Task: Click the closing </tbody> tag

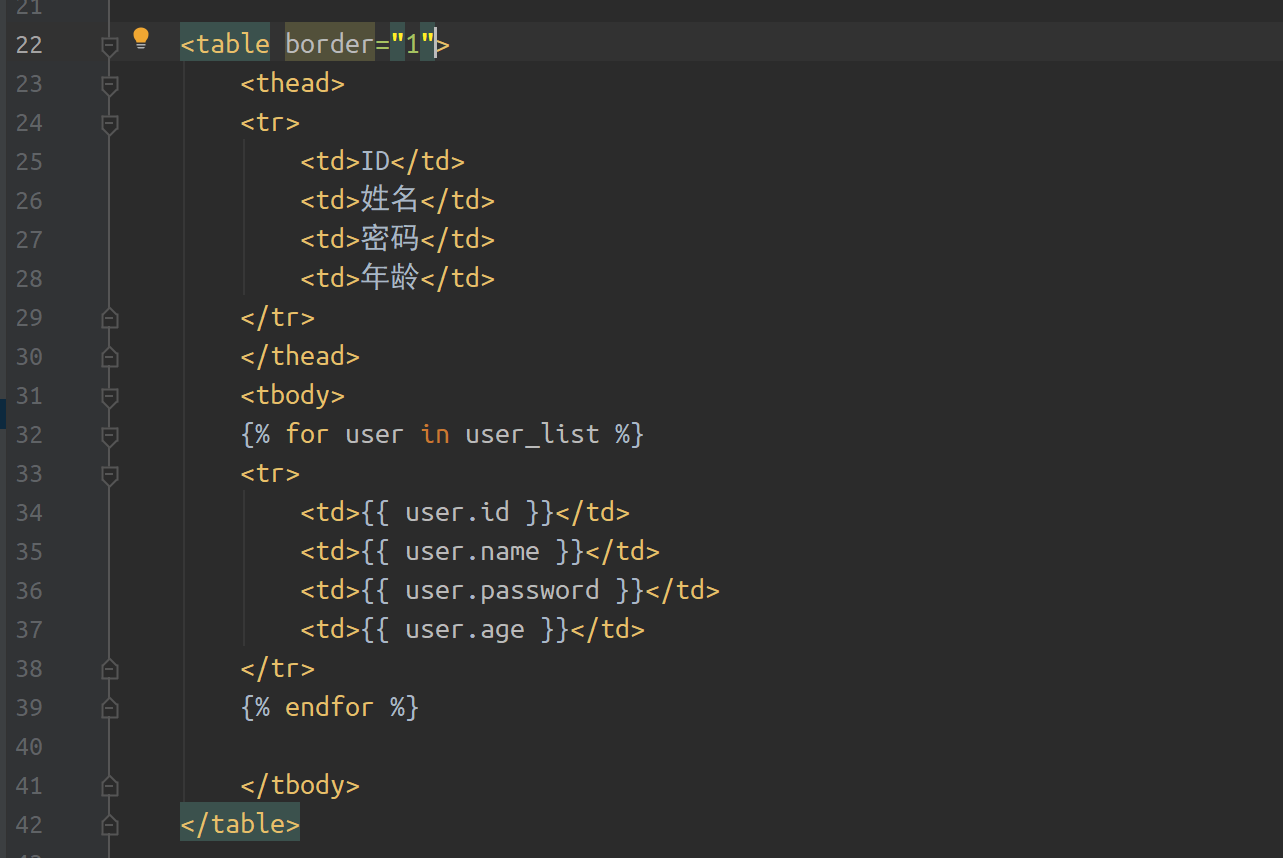Action: (x=300, y=786)
